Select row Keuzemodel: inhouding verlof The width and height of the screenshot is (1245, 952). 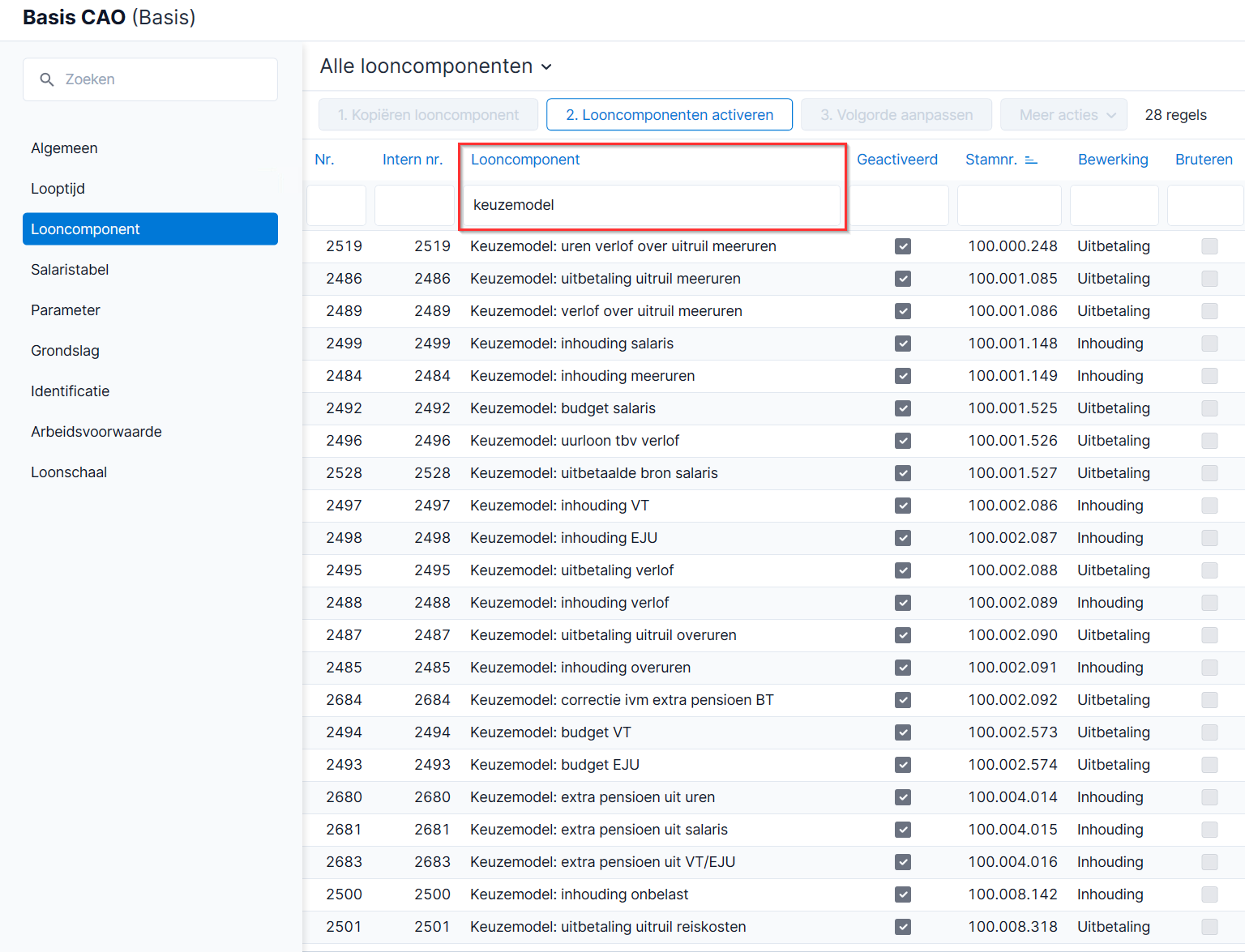pyautogui.click(x=774, y=603)
